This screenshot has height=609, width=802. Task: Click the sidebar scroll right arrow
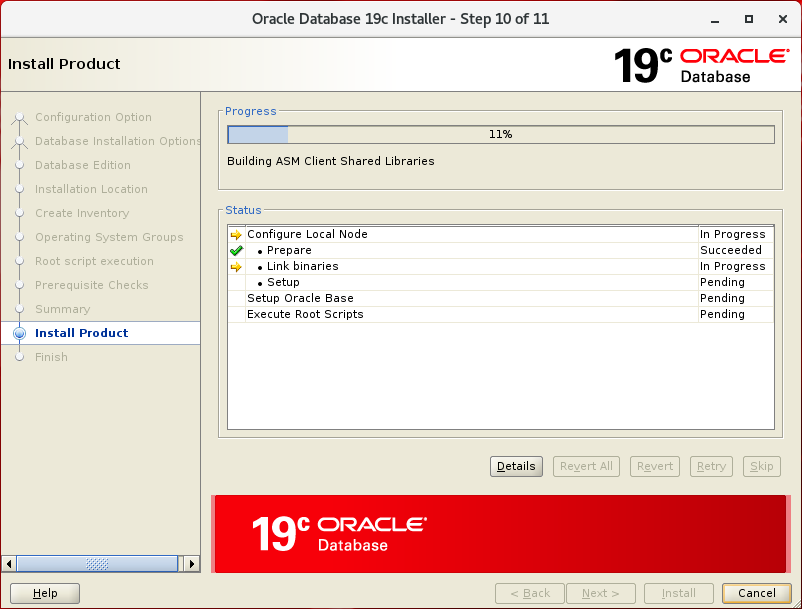coord(192,564)
